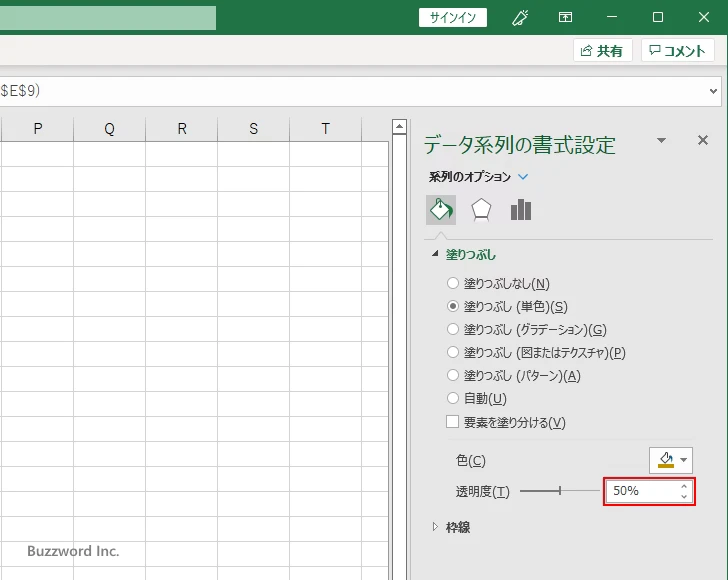Increase transparency with the up spinner
This screenshot has height=580, width=728.
pos(684,486)
